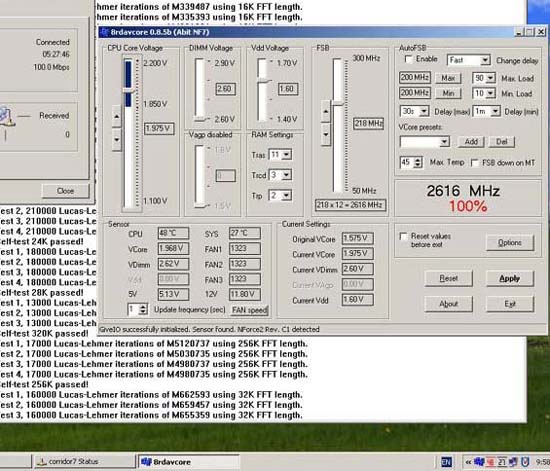
Task: Click the FSB increase arrow button
Action: pyautogui.click(x=326, y=112)
